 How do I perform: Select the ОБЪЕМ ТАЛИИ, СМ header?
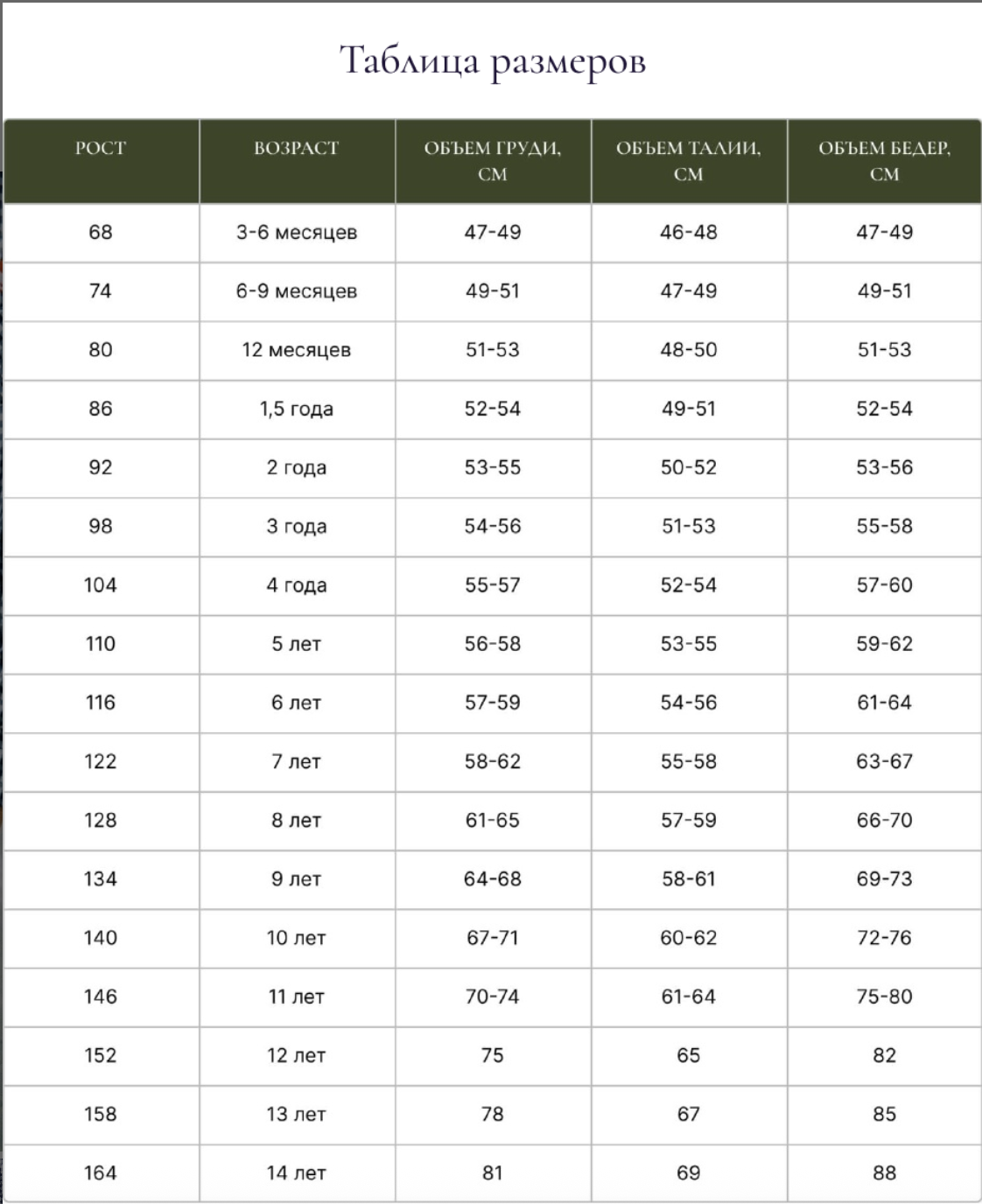tap(689, 161)
